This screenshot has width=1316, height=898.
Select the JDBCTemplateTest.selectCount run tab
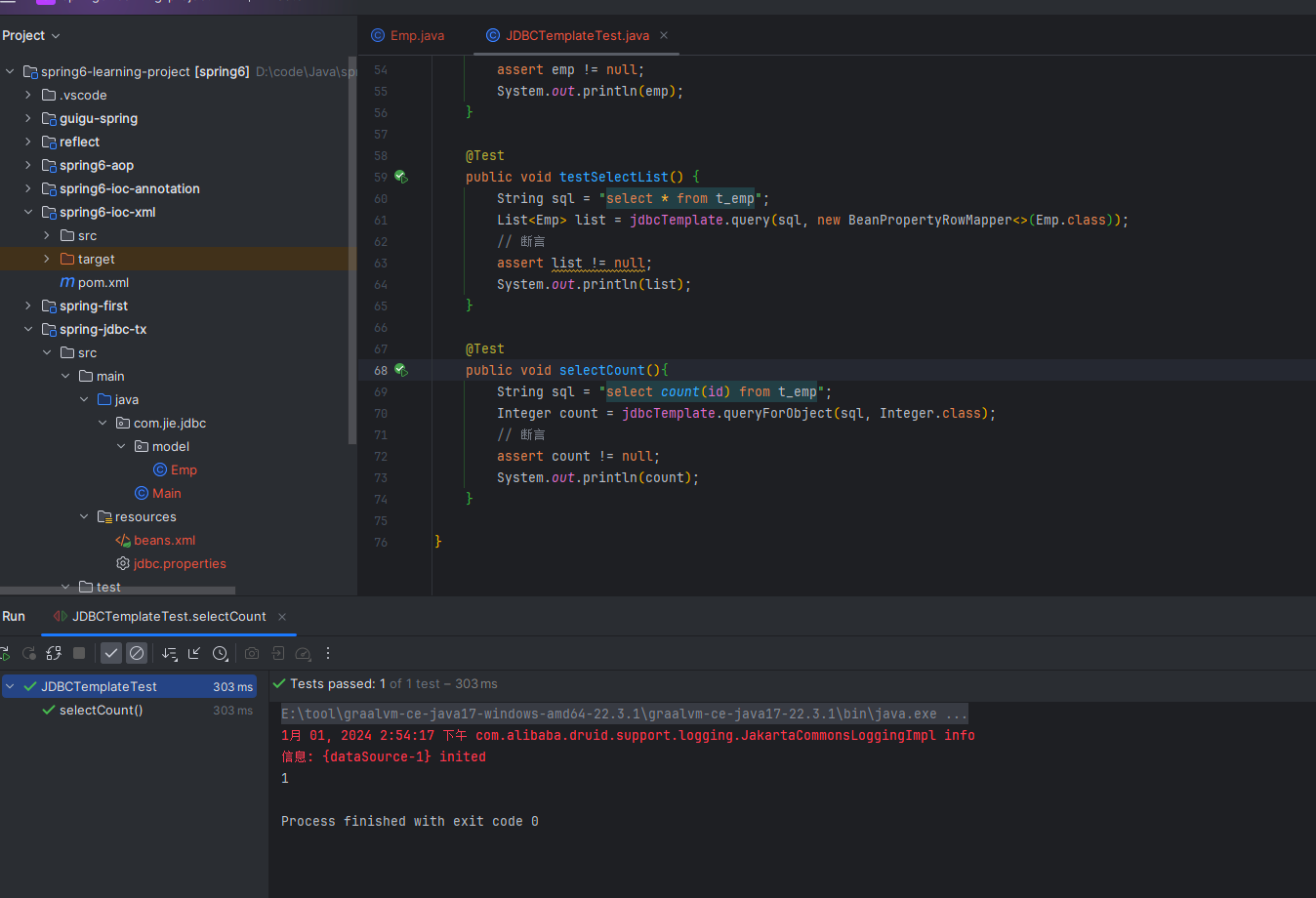169,617
